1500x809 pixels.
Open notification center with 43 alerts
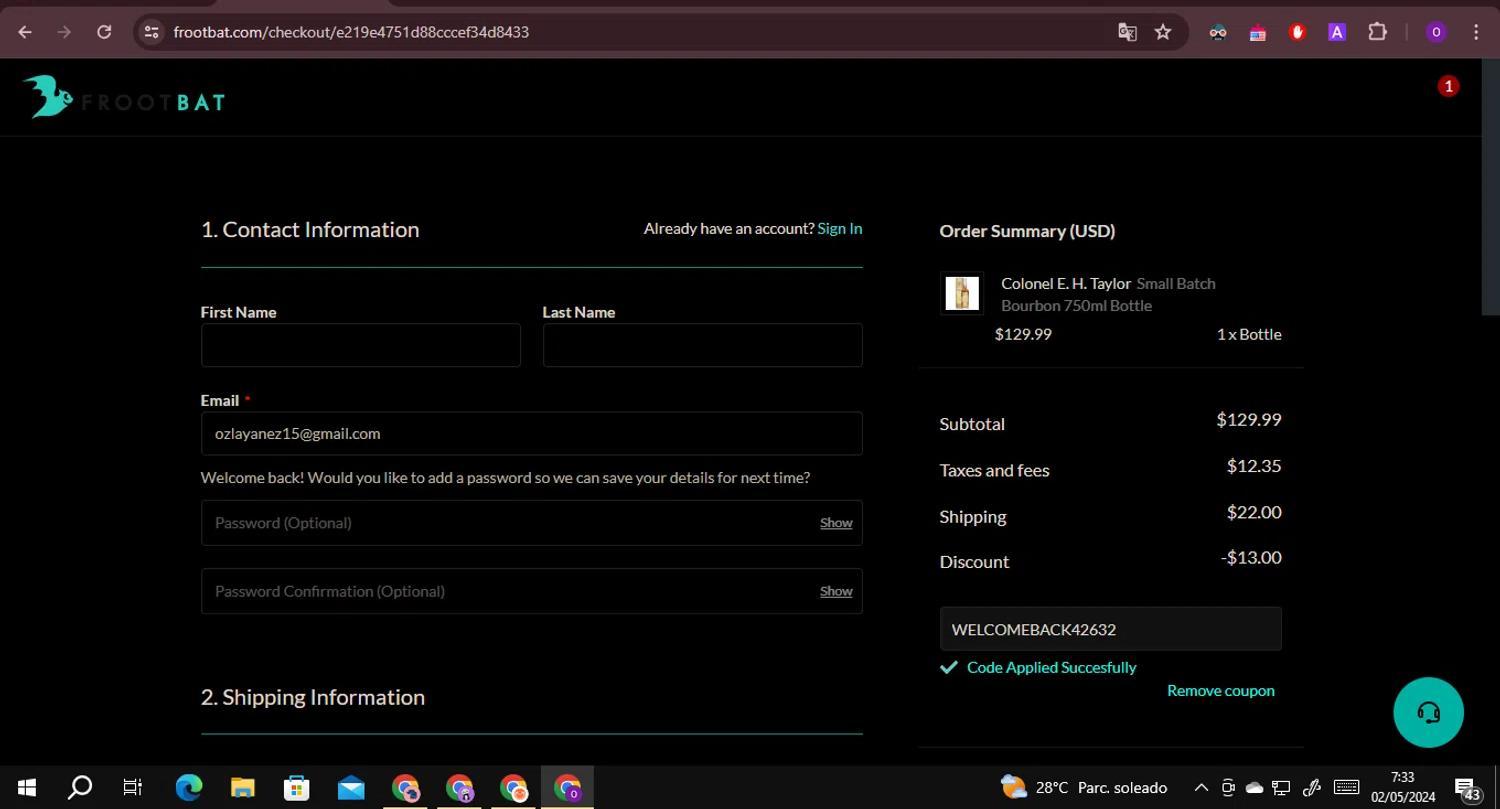point(1467,789)
